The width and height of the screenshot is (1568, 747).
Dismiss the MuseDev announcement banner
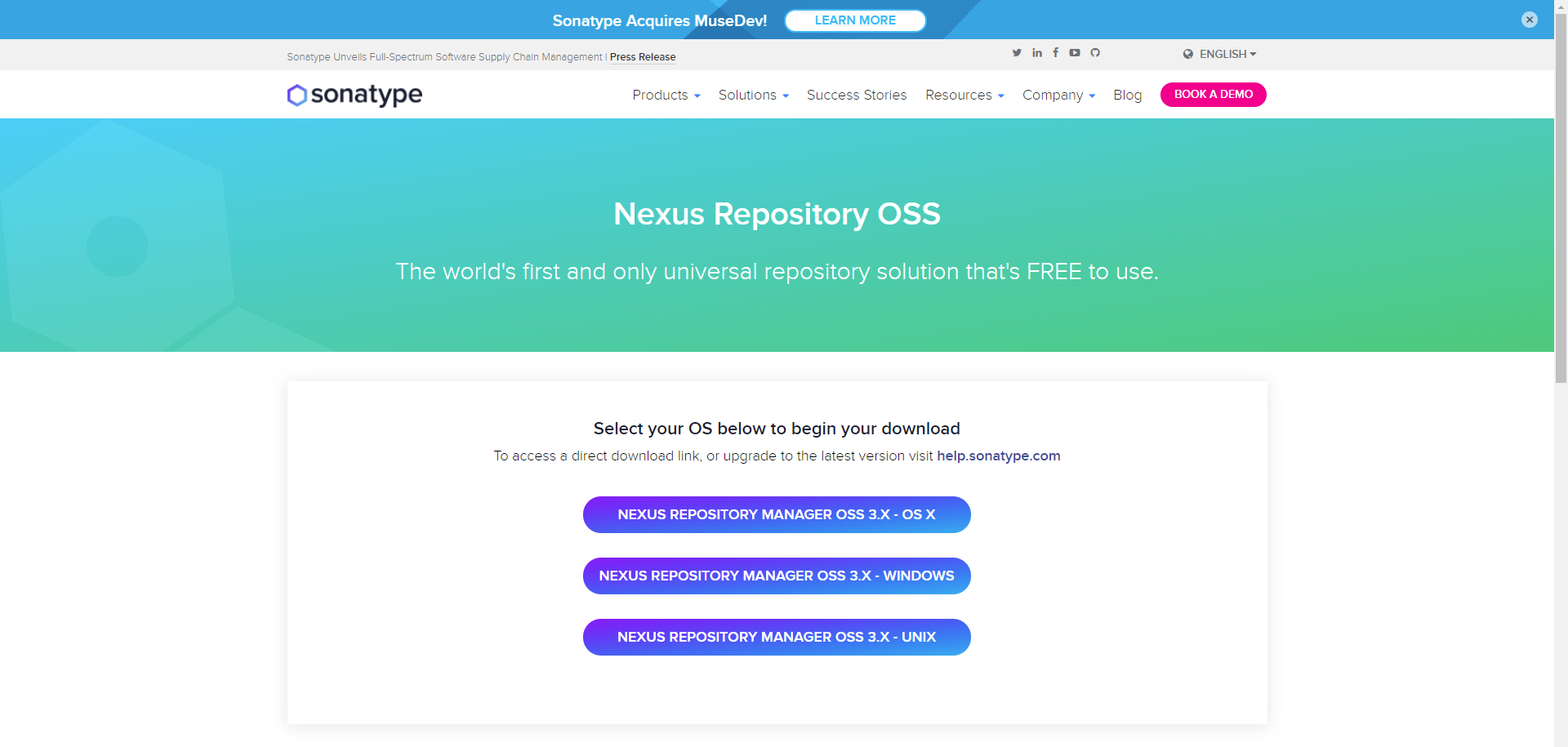click(1529, 19)
